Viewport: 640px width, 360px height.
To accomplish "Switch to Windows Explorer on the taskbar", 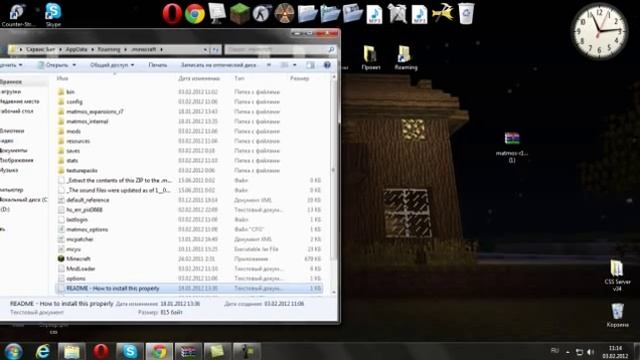I will pyautogui.click(x=71, y=351).
